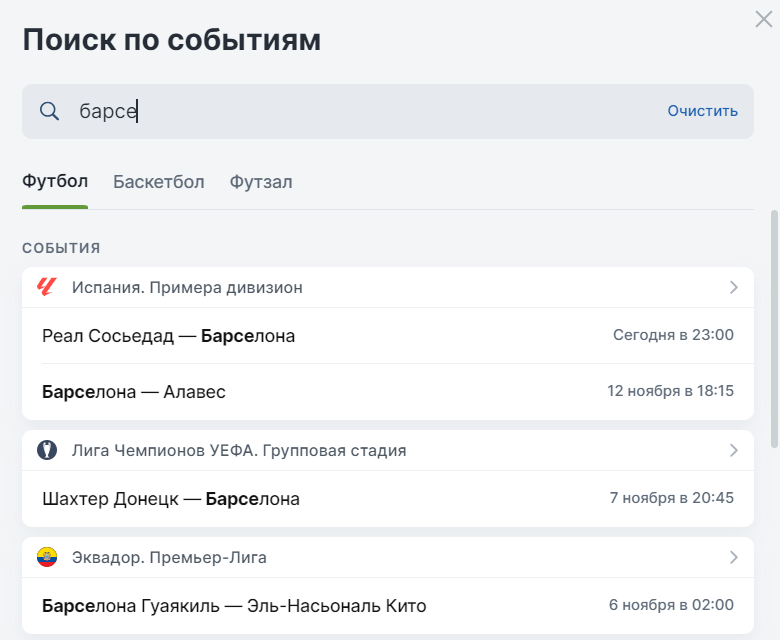Image resolution: width=780 pixels, height=640 pixels.
Task: Click the 'СОБЫТИЯ' section header
Action: coord(61,248)
